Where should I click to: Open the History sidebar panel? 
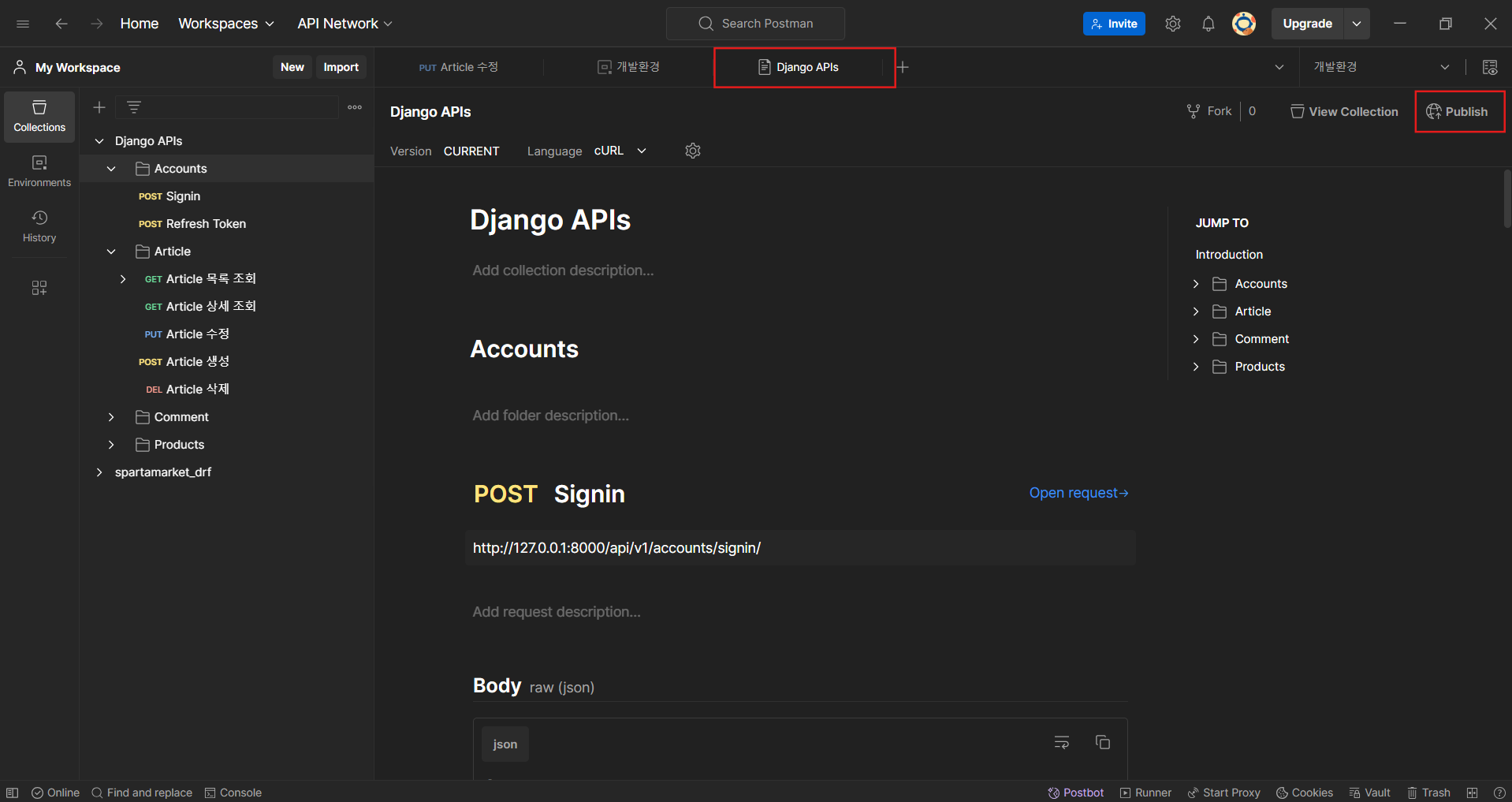tap(39, 226)
